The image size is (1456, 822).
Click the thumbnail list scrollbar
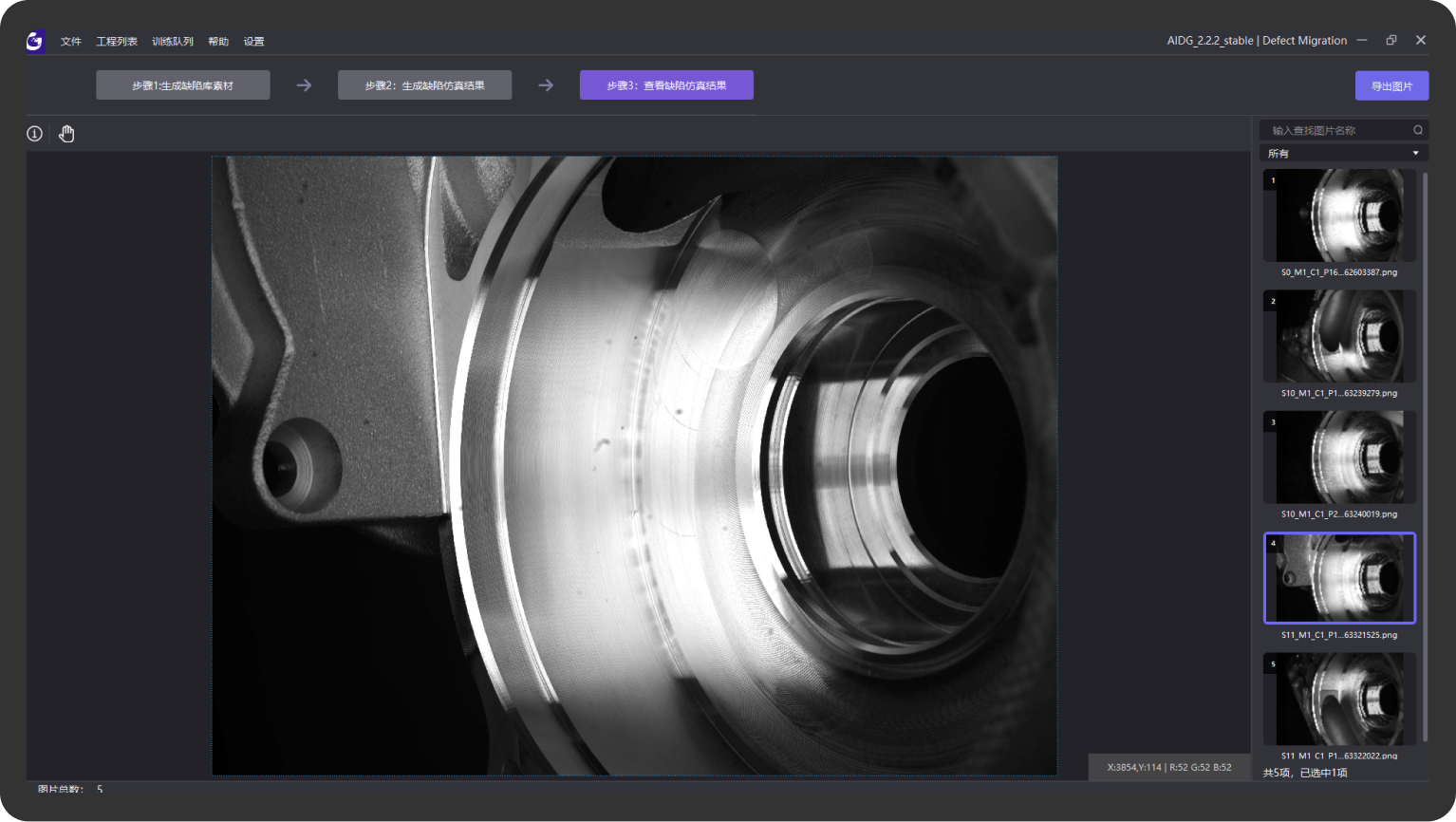(1425, 456)
